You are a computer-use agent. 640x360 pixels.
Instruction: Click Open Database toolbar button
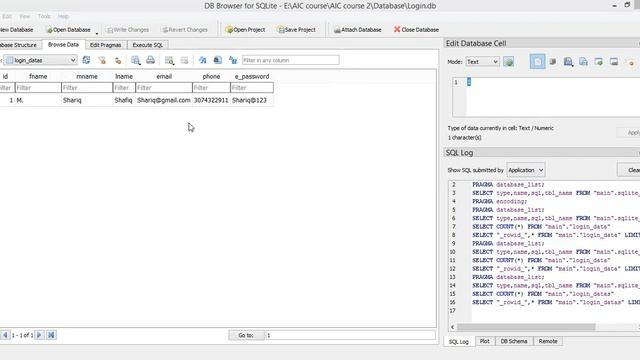(x=69, y=30)
